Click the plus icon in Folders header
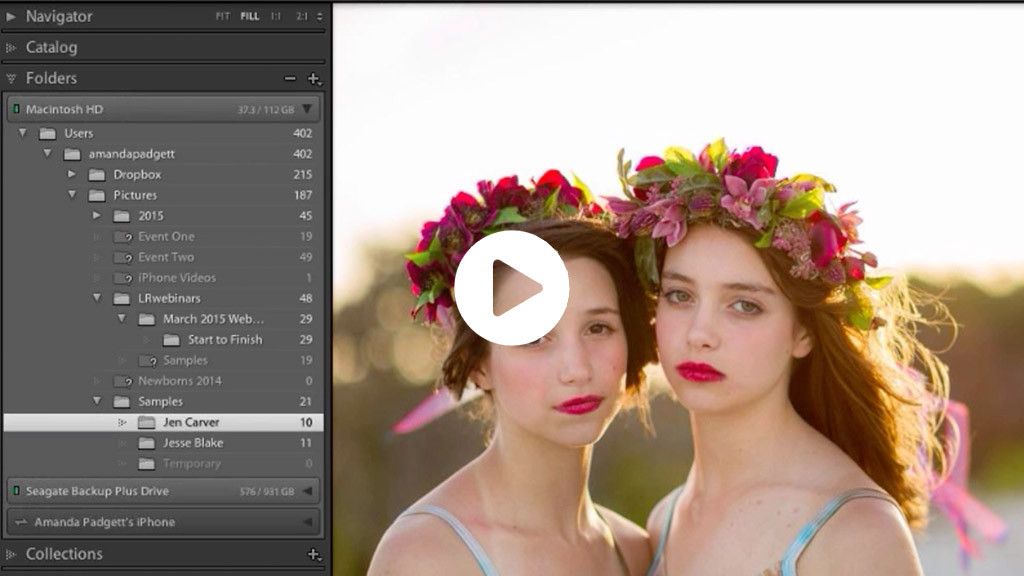The height and width of the screenshot is (576, 1024). pyautogui.click(x=314, y=79)
